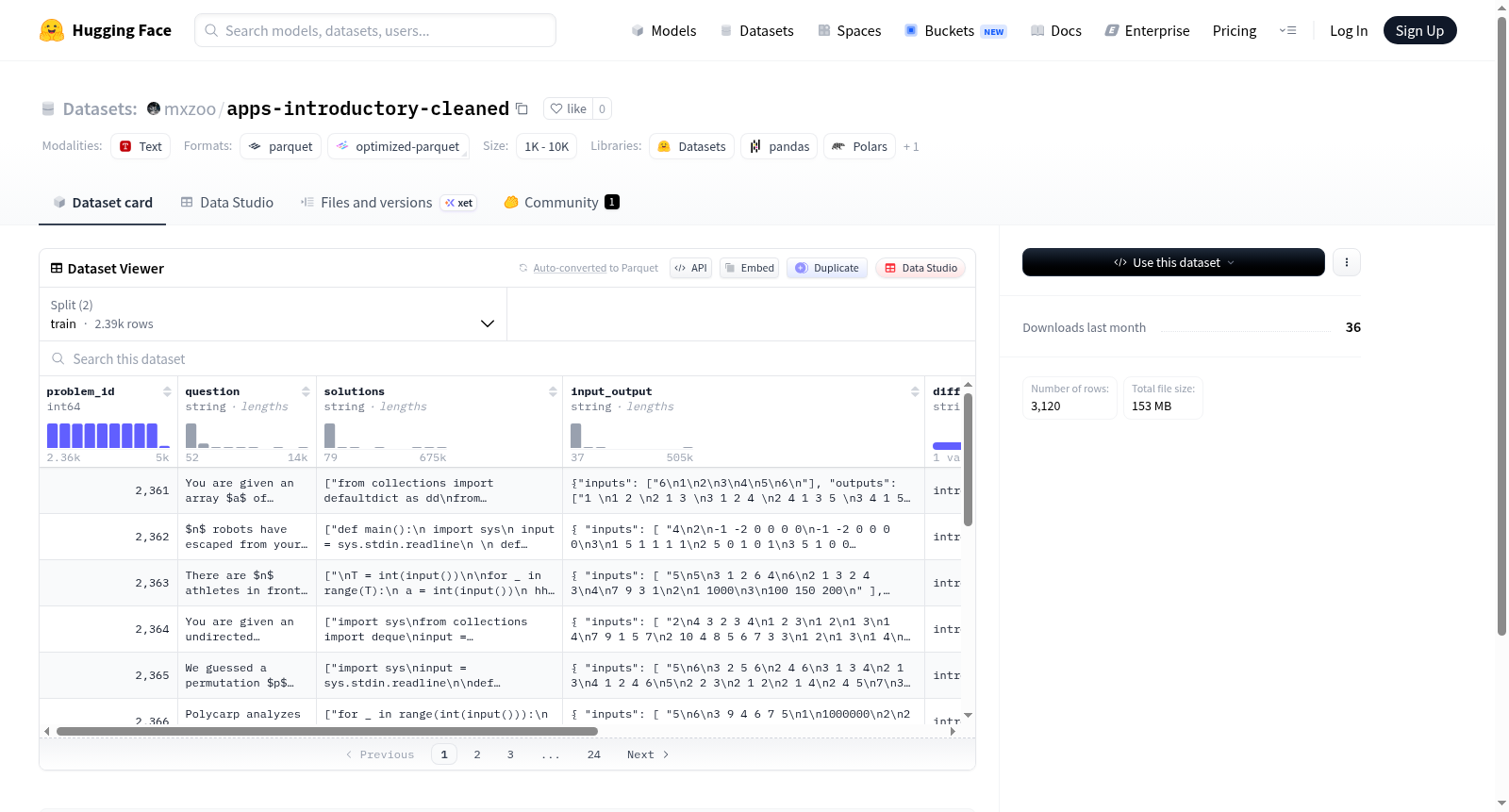Click the table vertical scrollbar

click(968, 459)
